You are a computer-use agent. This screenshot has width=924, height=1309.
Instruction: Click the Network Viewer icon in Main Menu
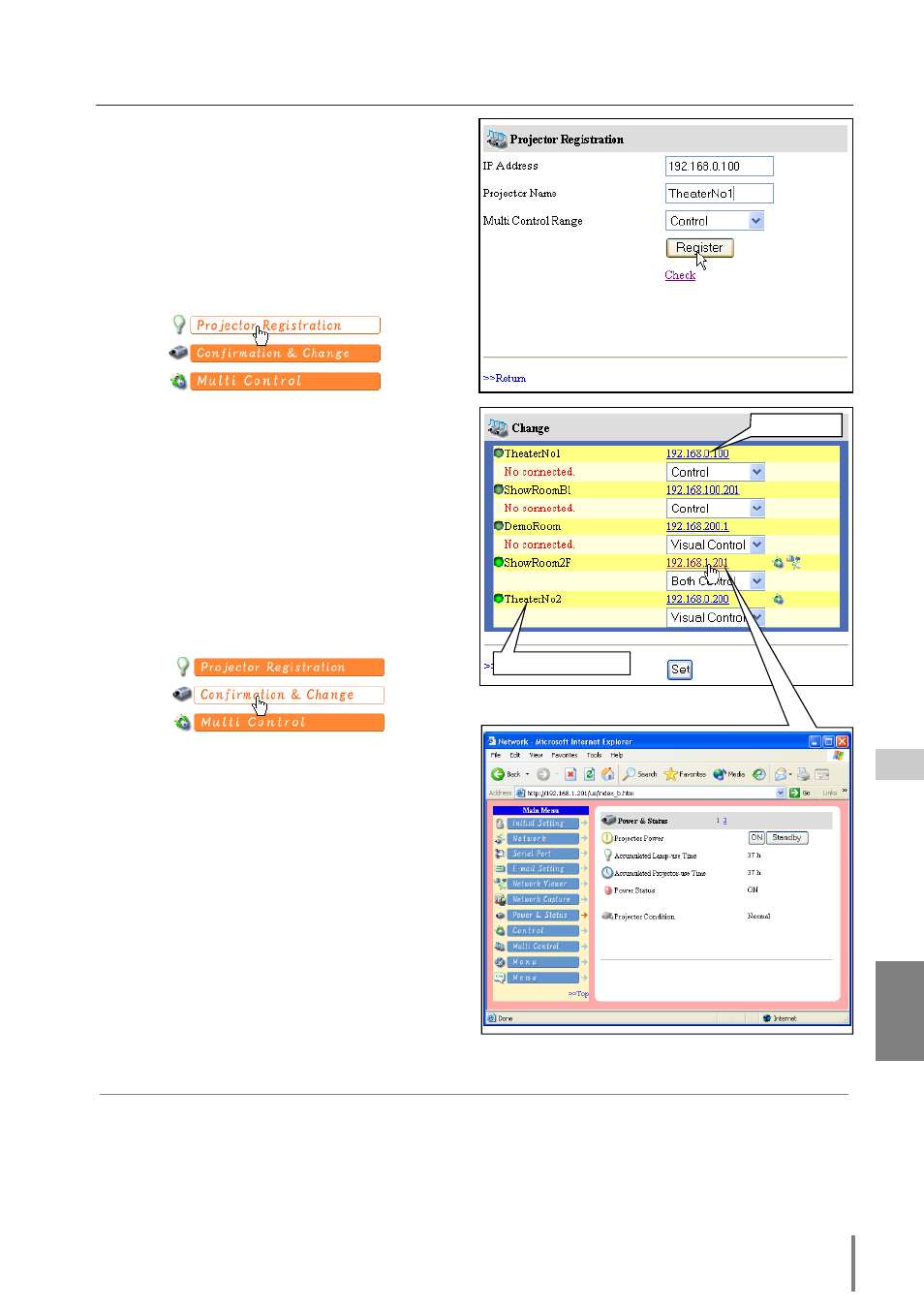pos(500,884)
